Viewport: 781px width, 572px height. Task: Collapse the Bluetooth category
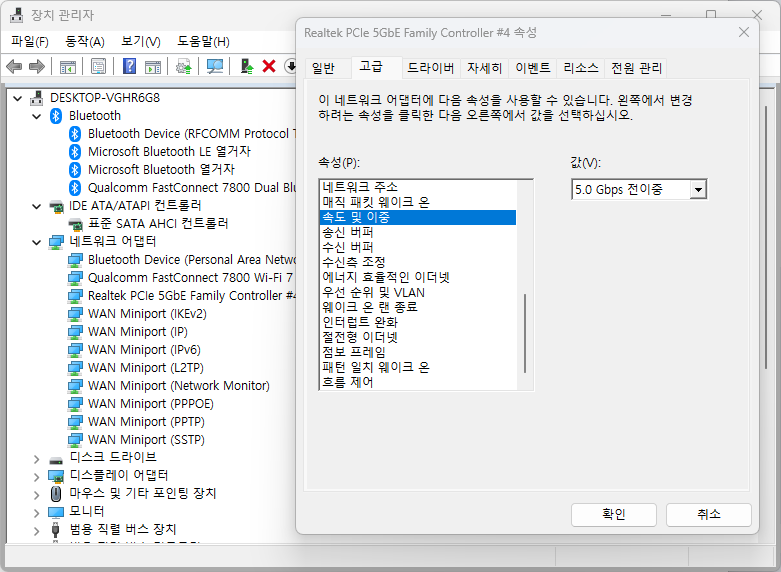pyautogui.click(x=36, y=117)
